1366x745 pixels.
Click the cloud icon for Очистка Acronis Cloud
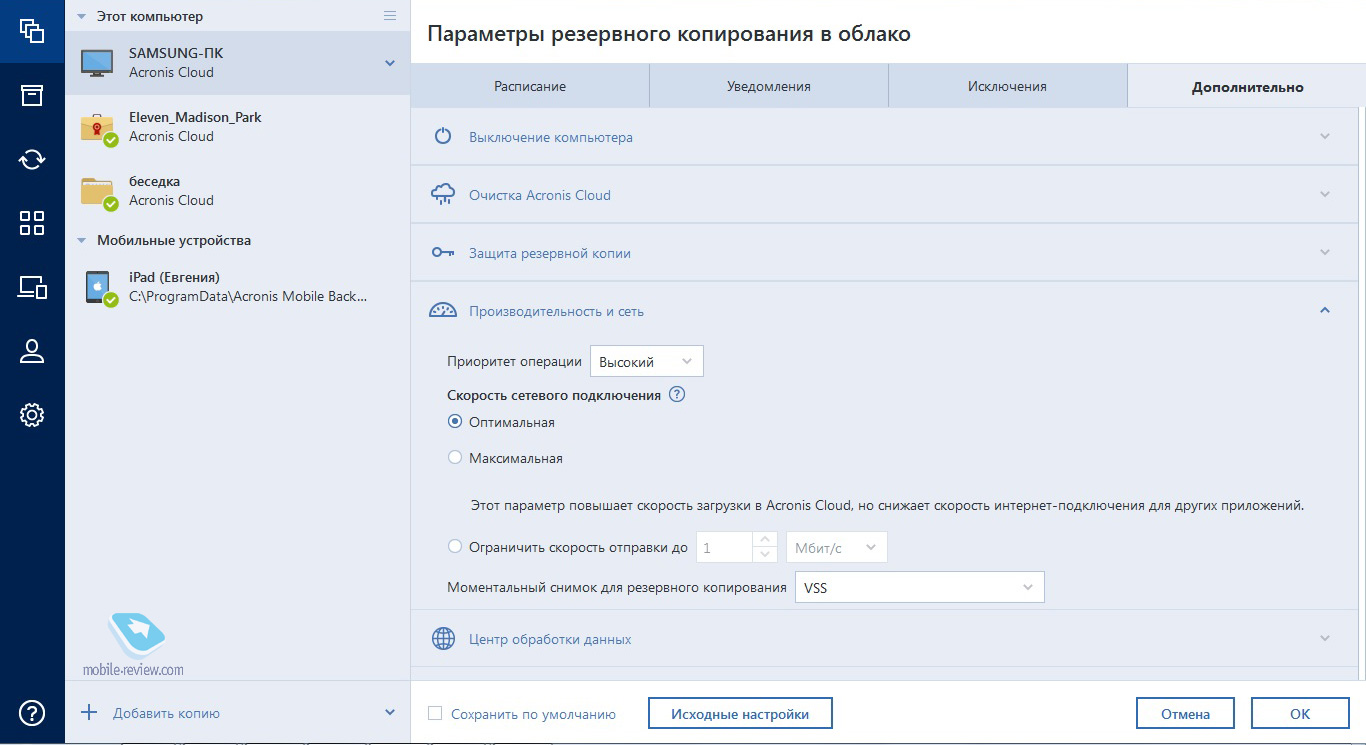(x=443, y=195)
